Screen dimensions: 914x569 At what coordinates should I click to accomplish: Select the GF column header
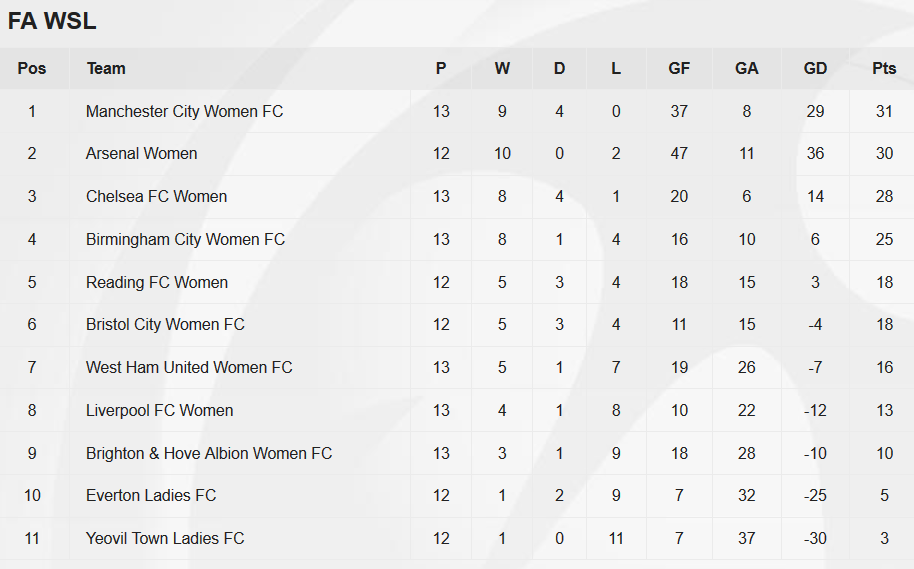679,68
